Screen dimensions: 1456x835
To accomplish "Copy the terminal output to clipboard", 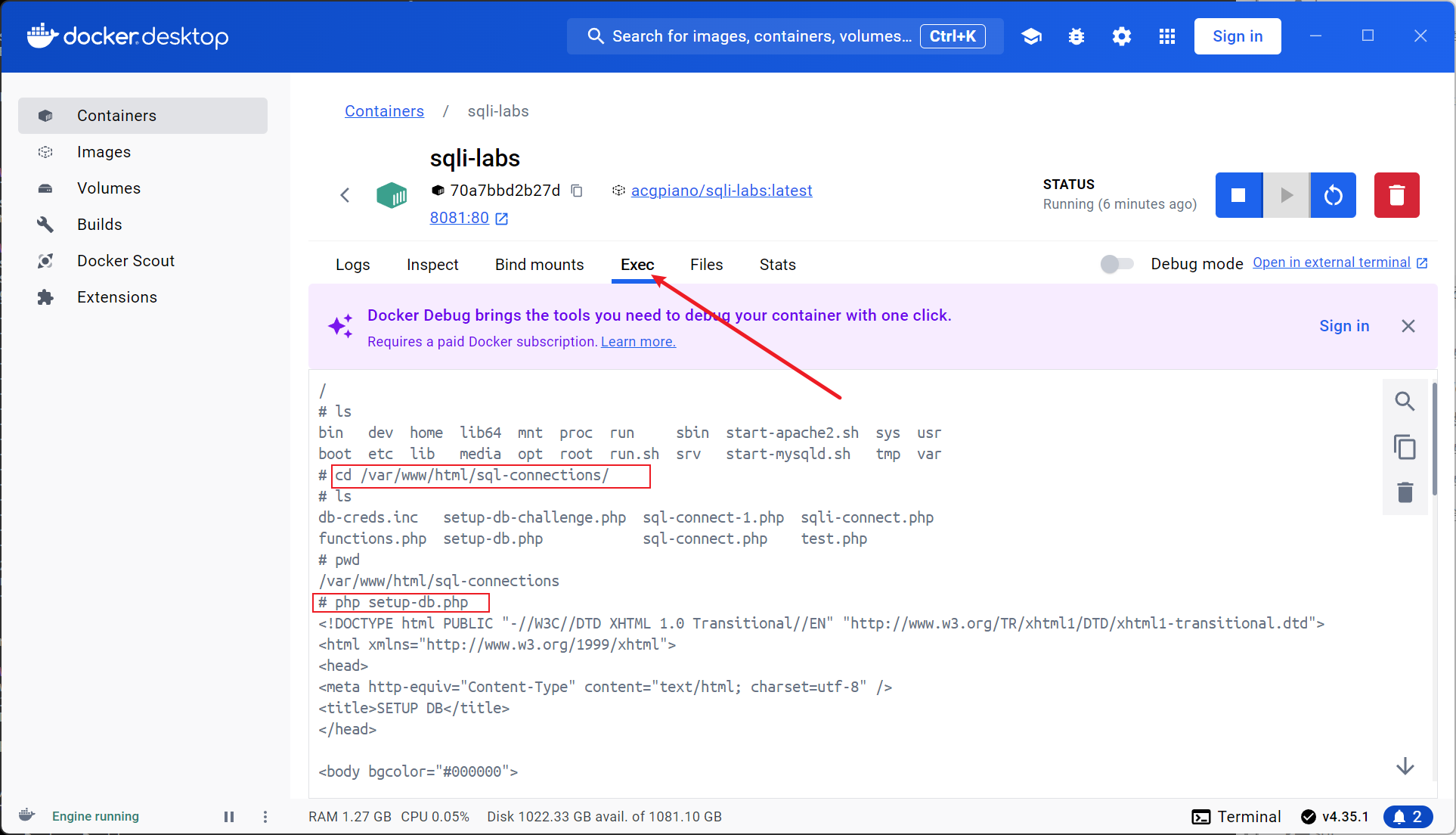I will point(1405,447).
